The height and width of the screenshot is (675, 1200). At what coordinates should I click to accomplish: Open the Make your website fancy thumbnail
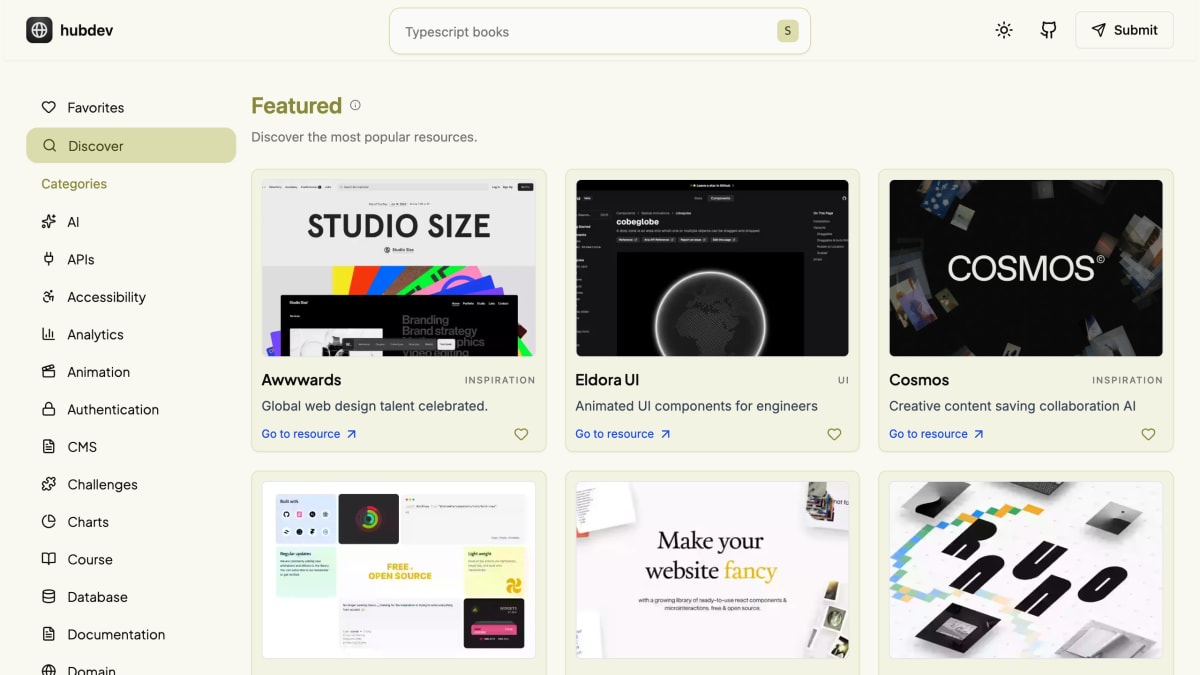point(712,570)
